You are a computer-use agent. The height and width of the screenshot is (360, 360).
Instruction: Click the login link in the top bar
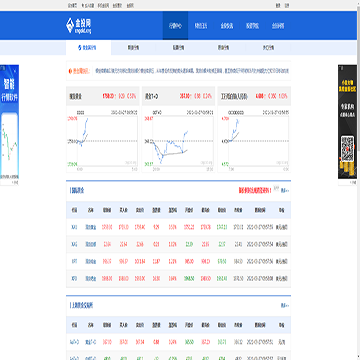coord(278,6)
